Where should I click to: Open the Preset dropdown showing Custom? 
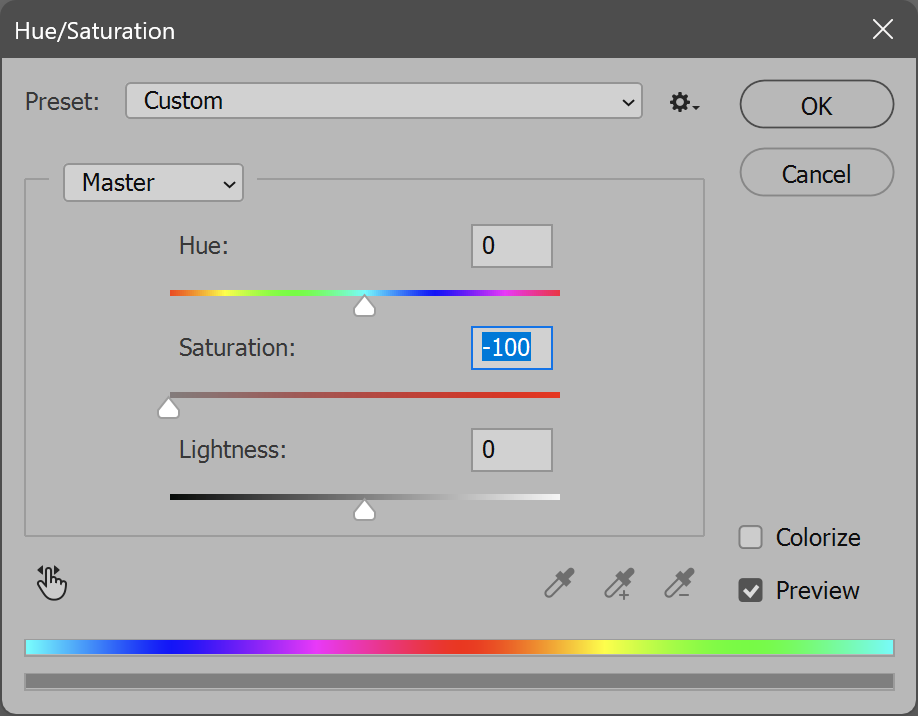click(384, 101)
